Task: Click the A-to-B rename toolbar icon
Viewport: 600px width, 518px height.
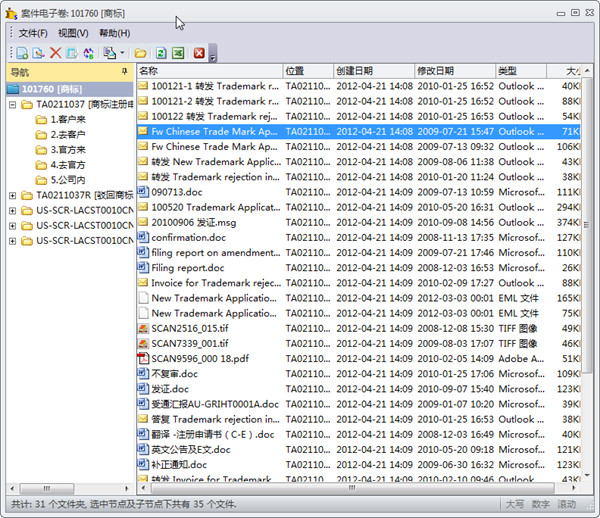Action: (x=88, y=53)
